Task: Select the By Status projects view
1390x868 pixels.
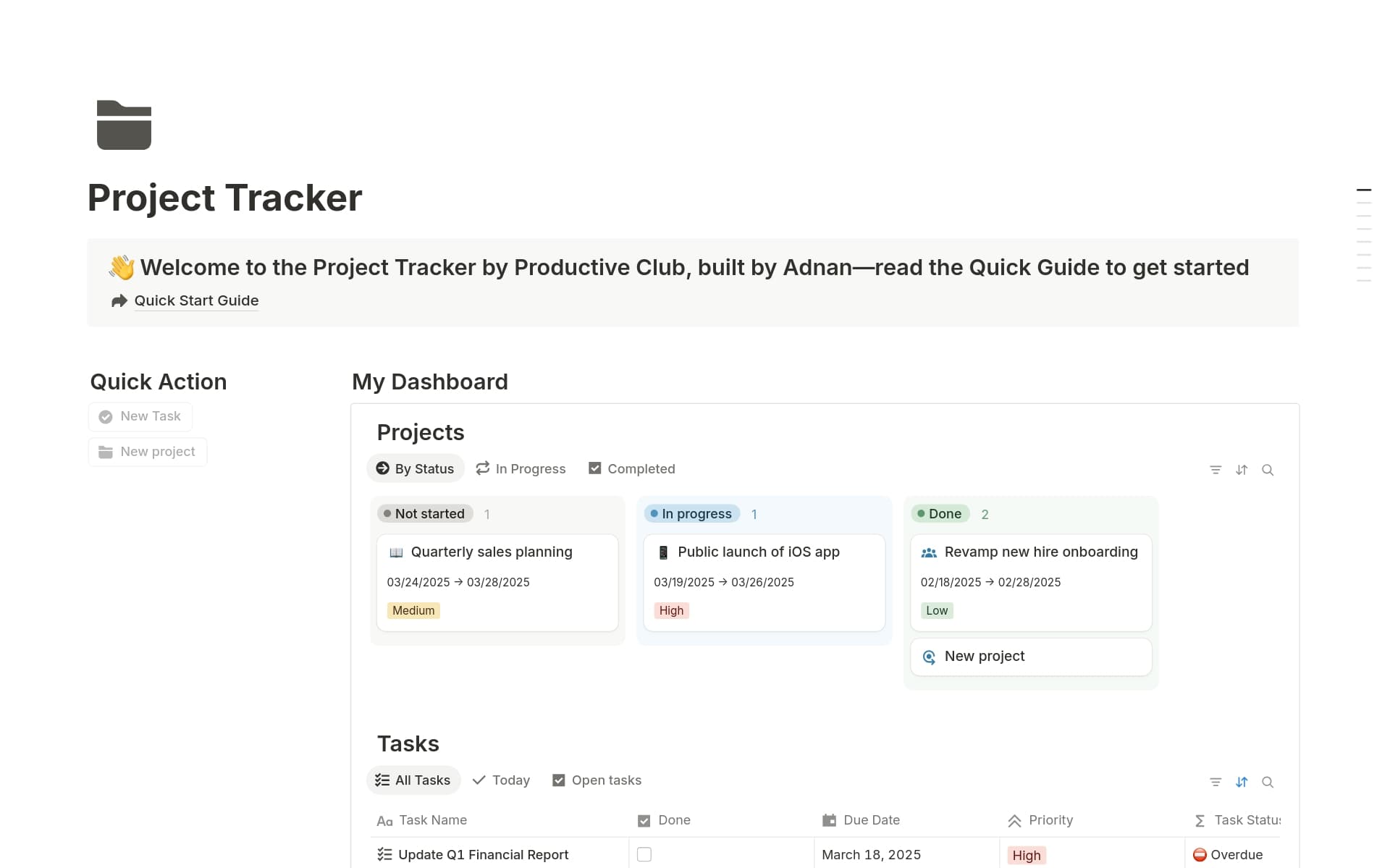Action: click(415, 468)
